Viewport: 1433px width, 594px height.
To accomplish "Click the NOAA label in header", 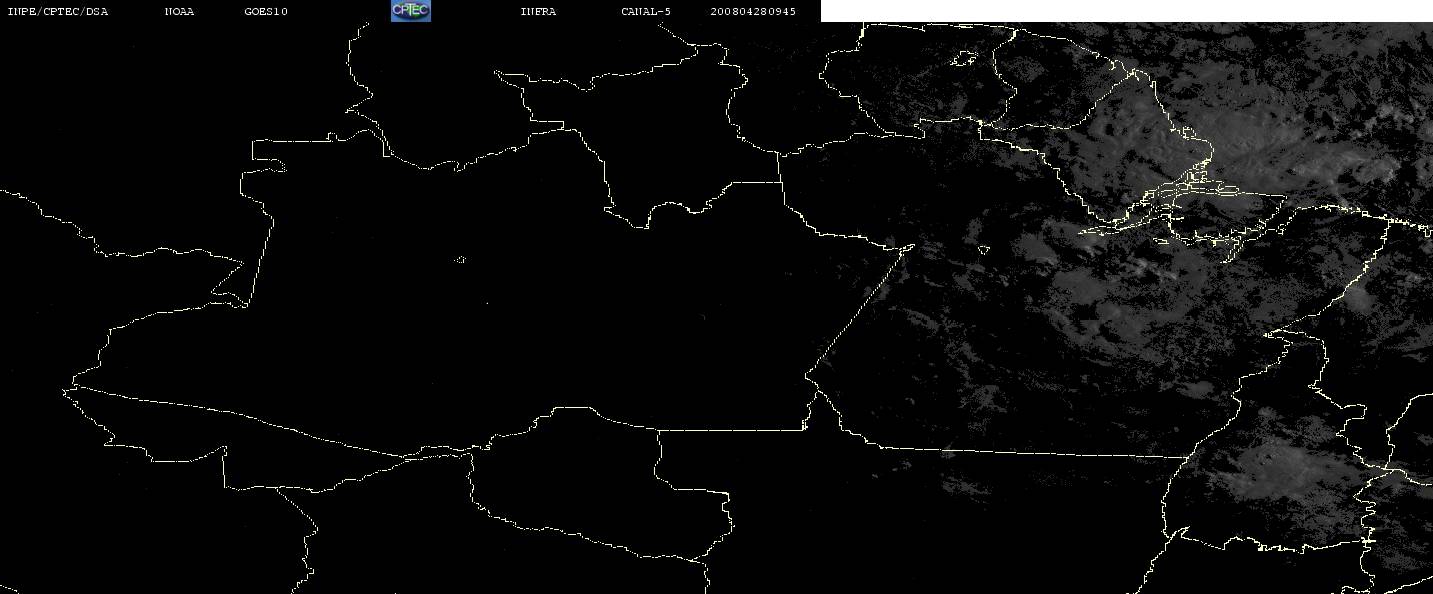I will click(180, 12).
